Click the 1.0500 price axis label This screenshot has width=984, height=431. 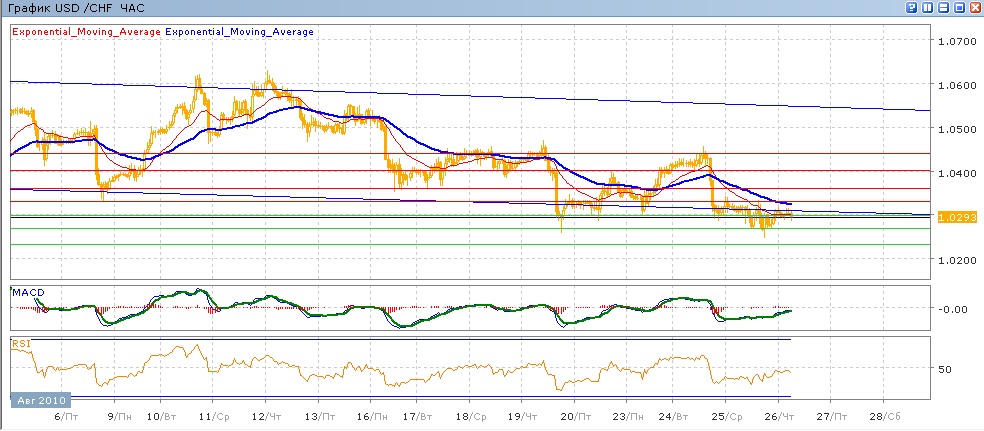956,129
